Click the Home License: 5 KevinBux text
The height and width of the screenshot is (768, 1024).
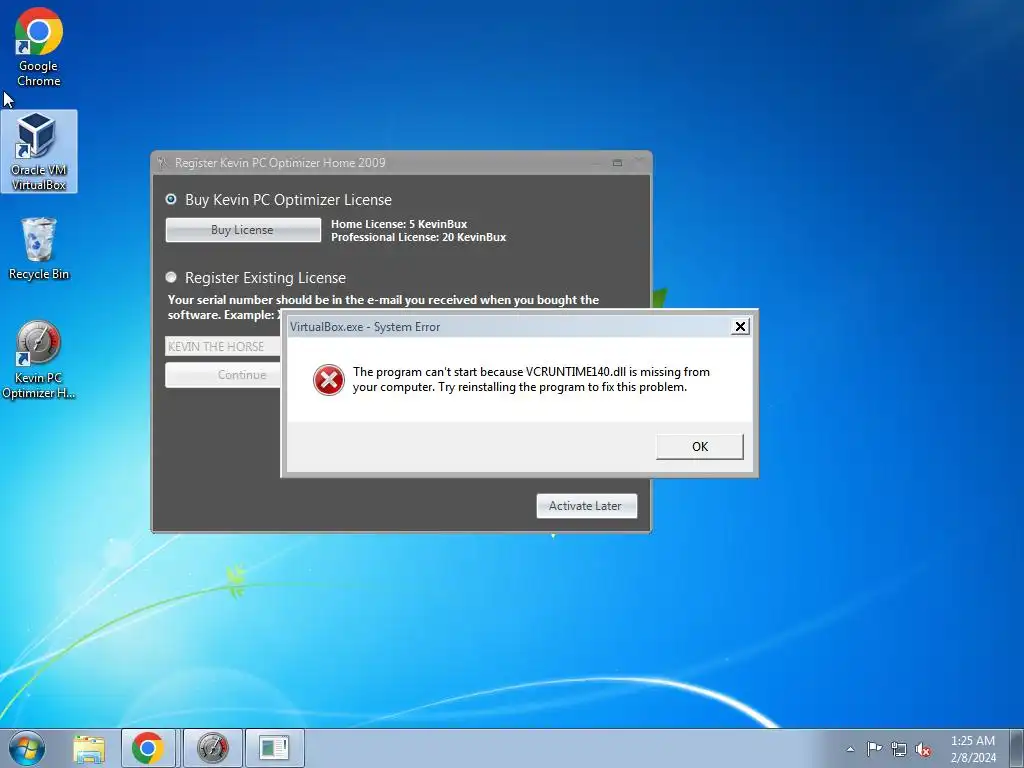tap(399, 224)
